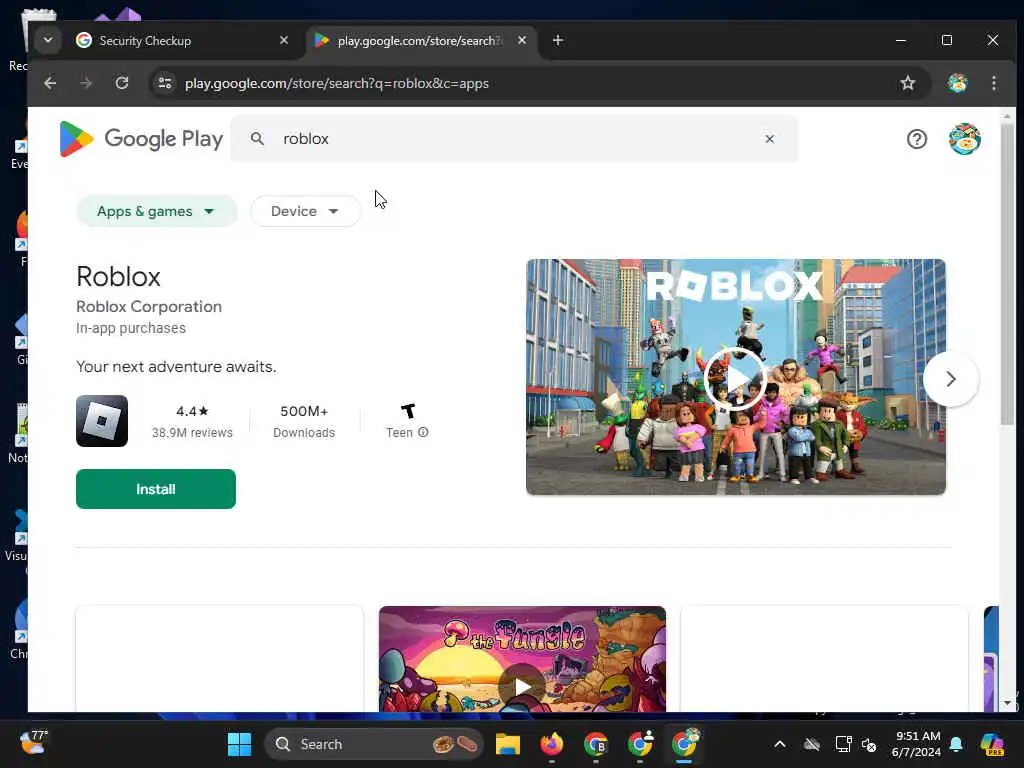The width and height of the screenshot is (1024, 768).
Task: Show Teen rating info icon
Action: click(423, 432)
